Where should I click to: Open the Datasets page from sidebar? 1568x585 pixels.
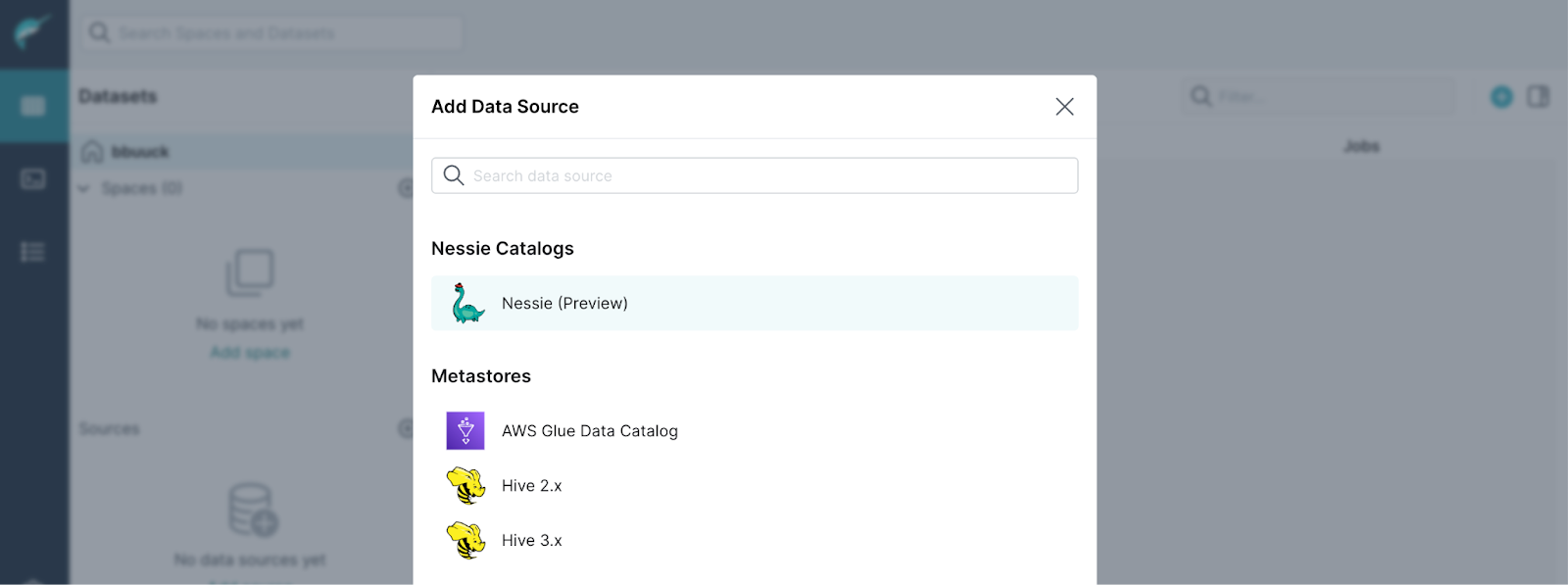click(33, 106)
